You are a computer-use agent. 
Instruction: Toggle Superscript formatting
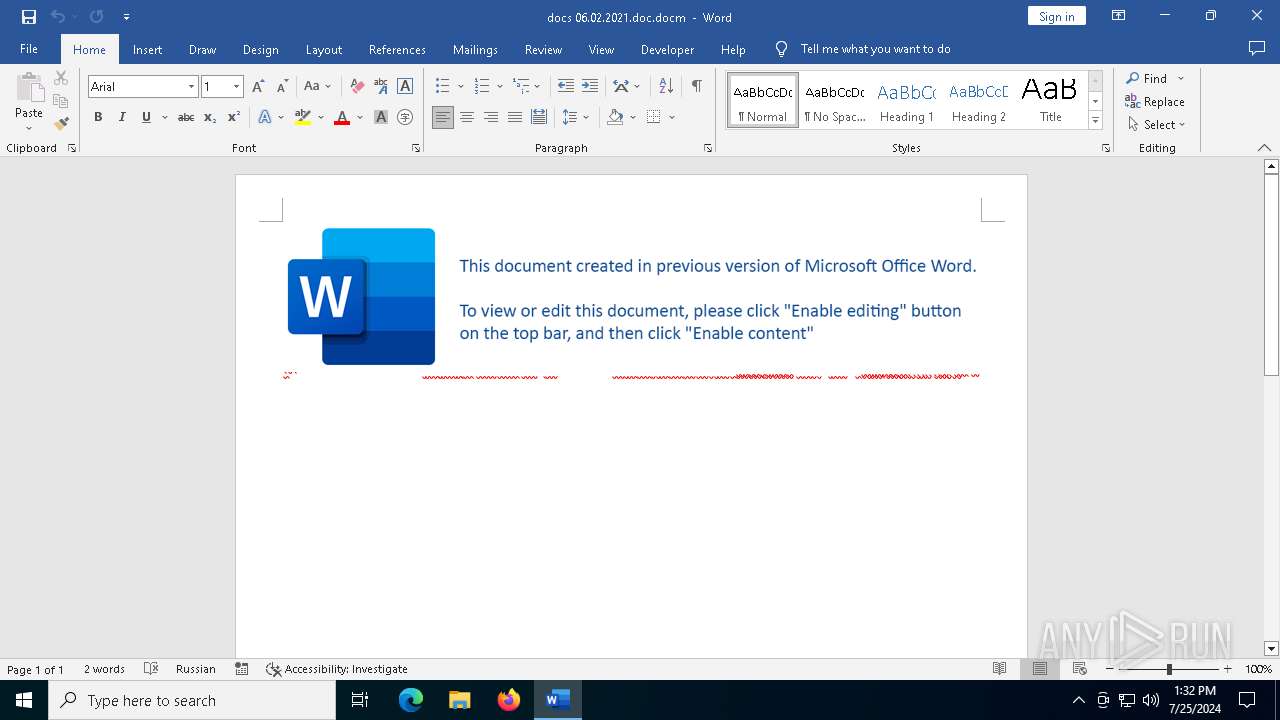234,117
